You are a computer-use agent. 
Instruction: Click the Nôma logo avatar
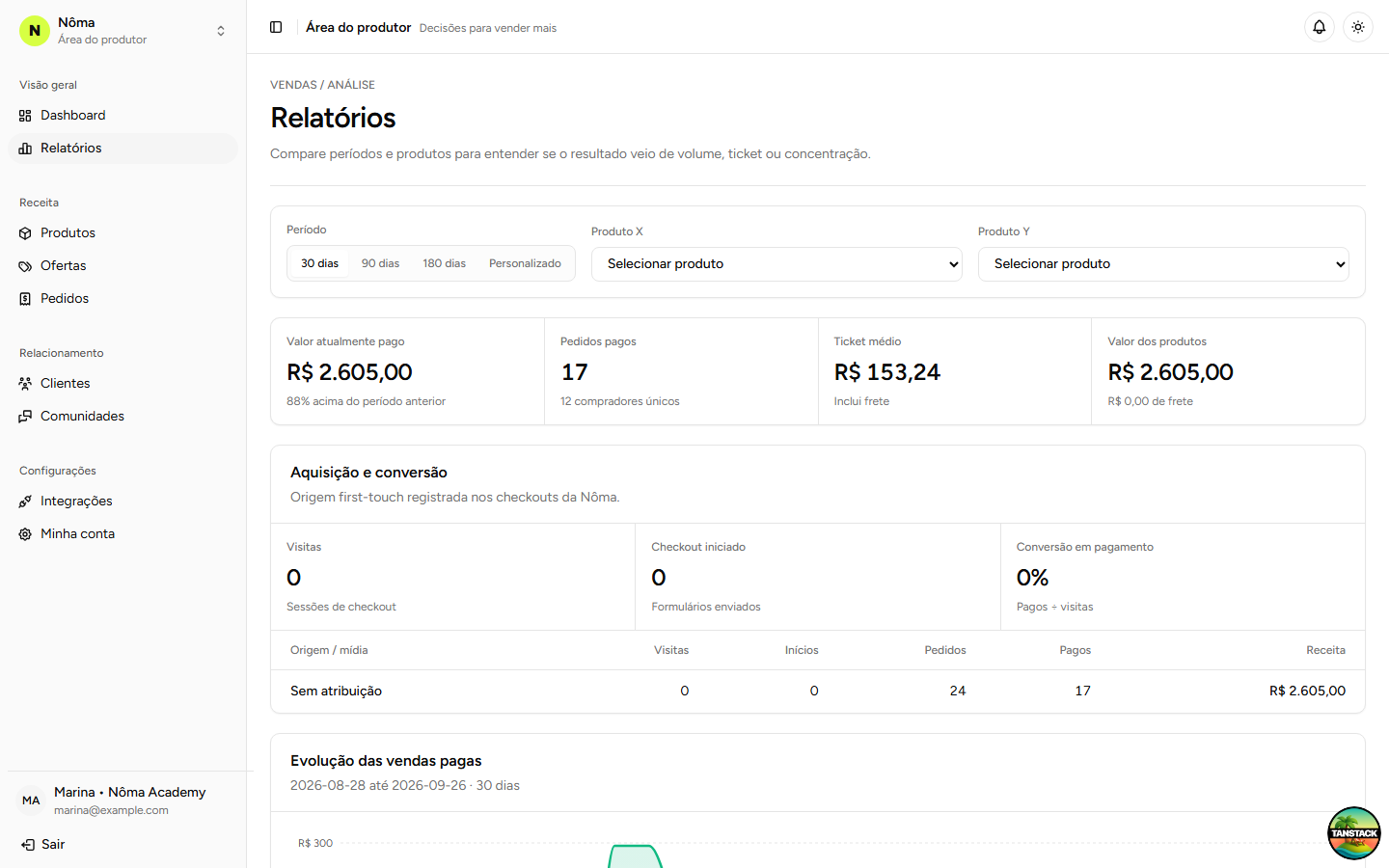pos(35,31)
